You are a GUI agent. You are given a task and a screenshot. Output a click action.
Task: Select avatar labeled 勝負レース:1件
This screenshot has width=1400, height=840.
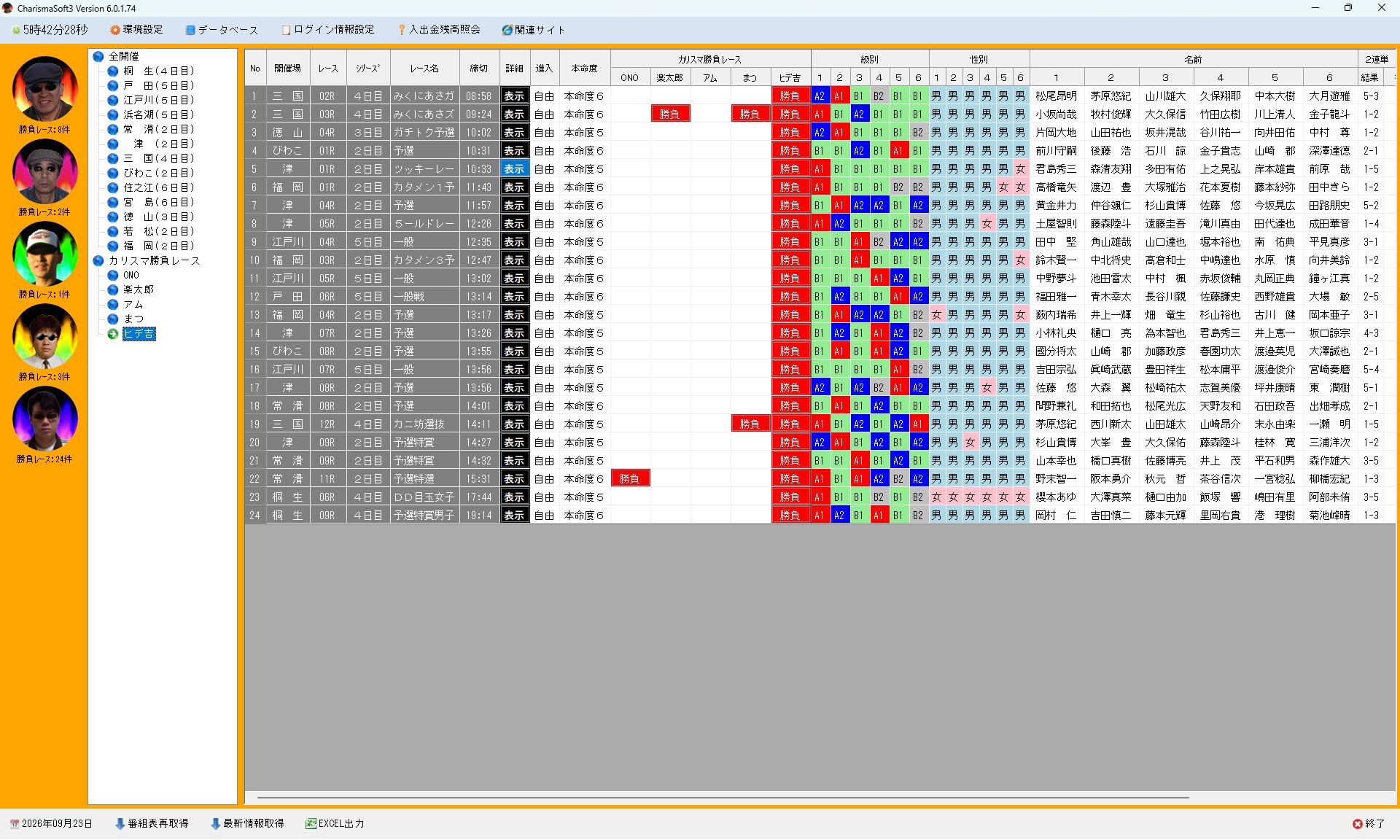44,254
